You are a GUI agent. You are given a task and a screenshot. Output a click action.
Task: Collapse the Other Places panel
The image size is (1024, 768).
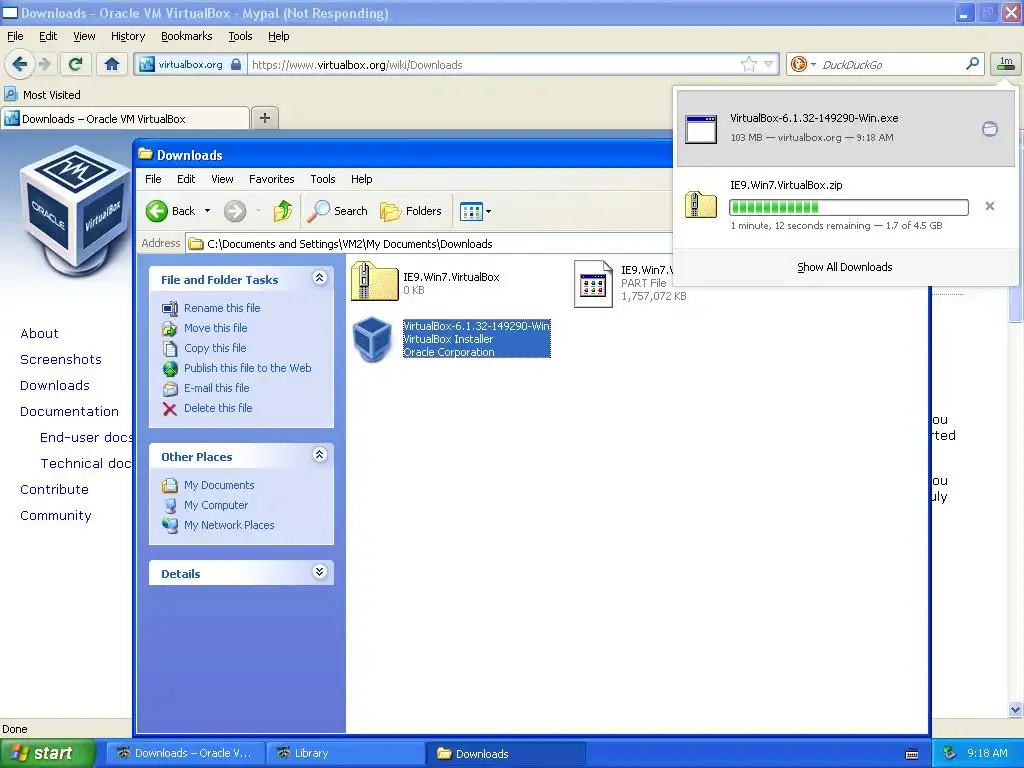point(319,455)
